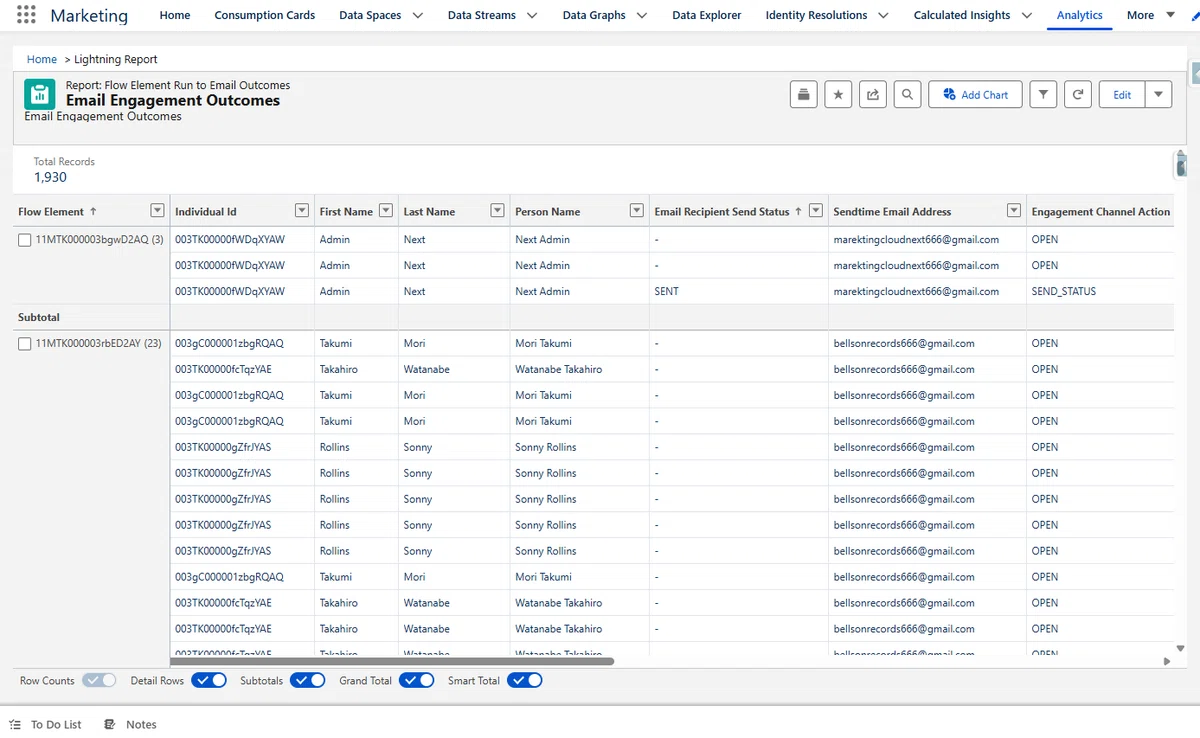Open the To Do List utility item
The image size is (1200, 738).
pos(46,724)
